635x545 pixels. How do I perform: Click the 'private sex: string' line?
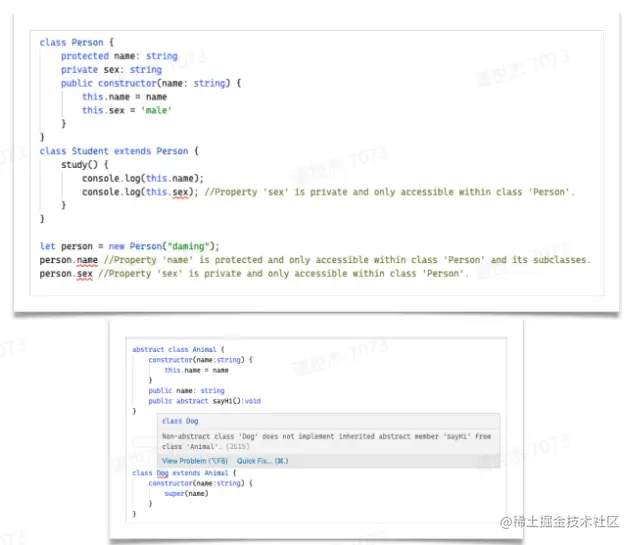[111, 70]
